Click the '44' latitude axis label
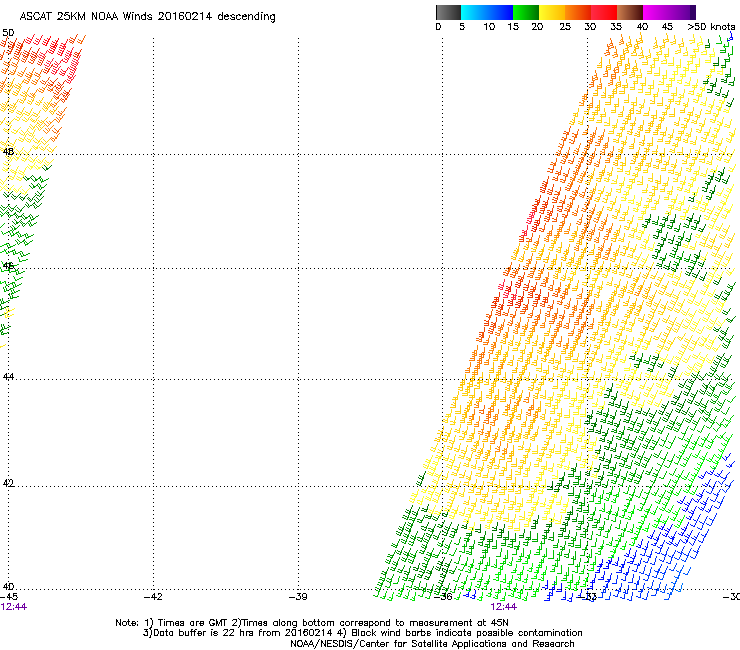 (8, 377)
